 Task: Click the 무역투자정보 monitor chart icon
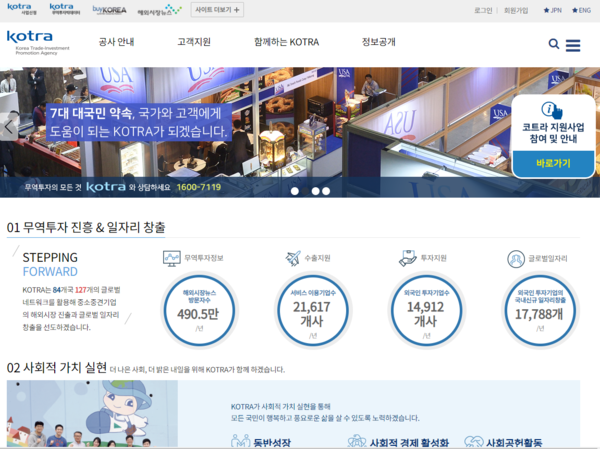click(x=171, y=258)
